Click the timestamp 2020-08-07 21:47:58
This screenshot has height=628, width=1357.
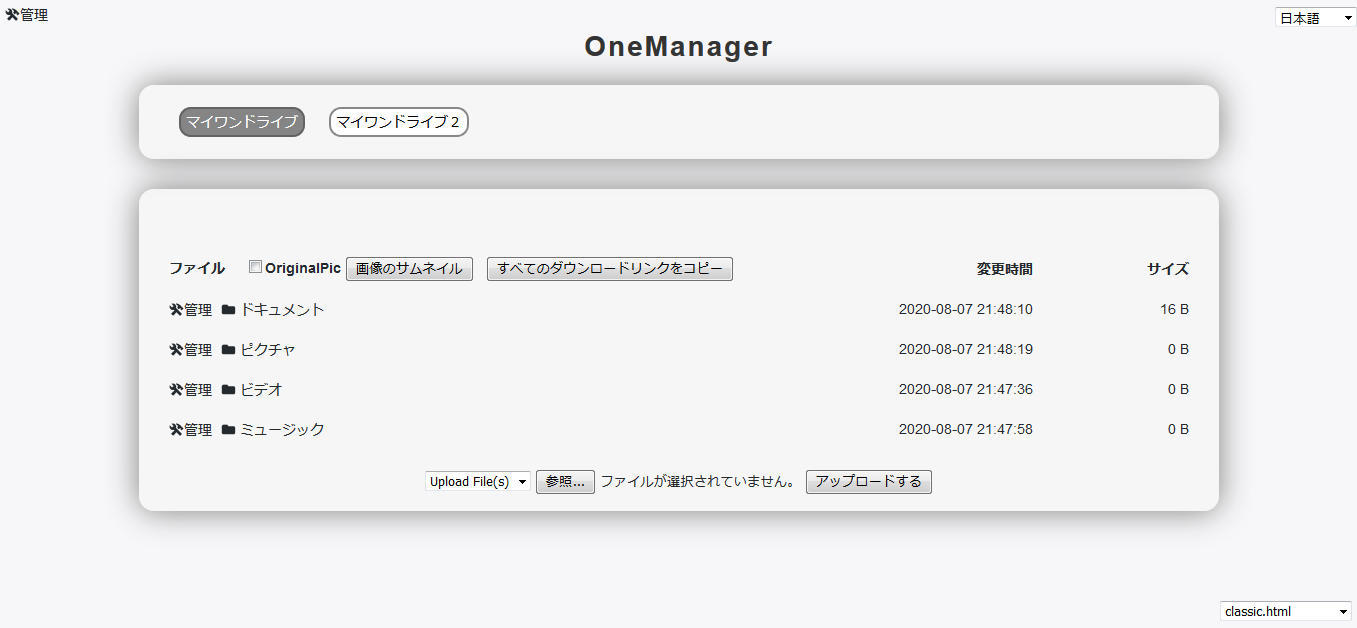pyautogui.click(x=966, y=430)
